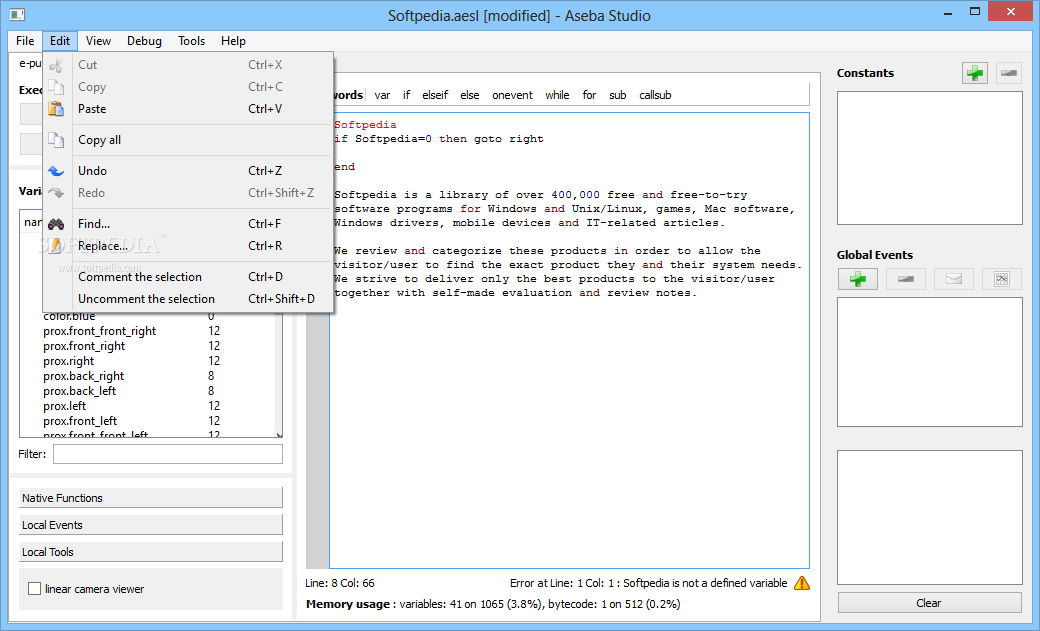1040x631 pixels.
Task: Add a new constant with green plus
Action: [x=974, y=73]
